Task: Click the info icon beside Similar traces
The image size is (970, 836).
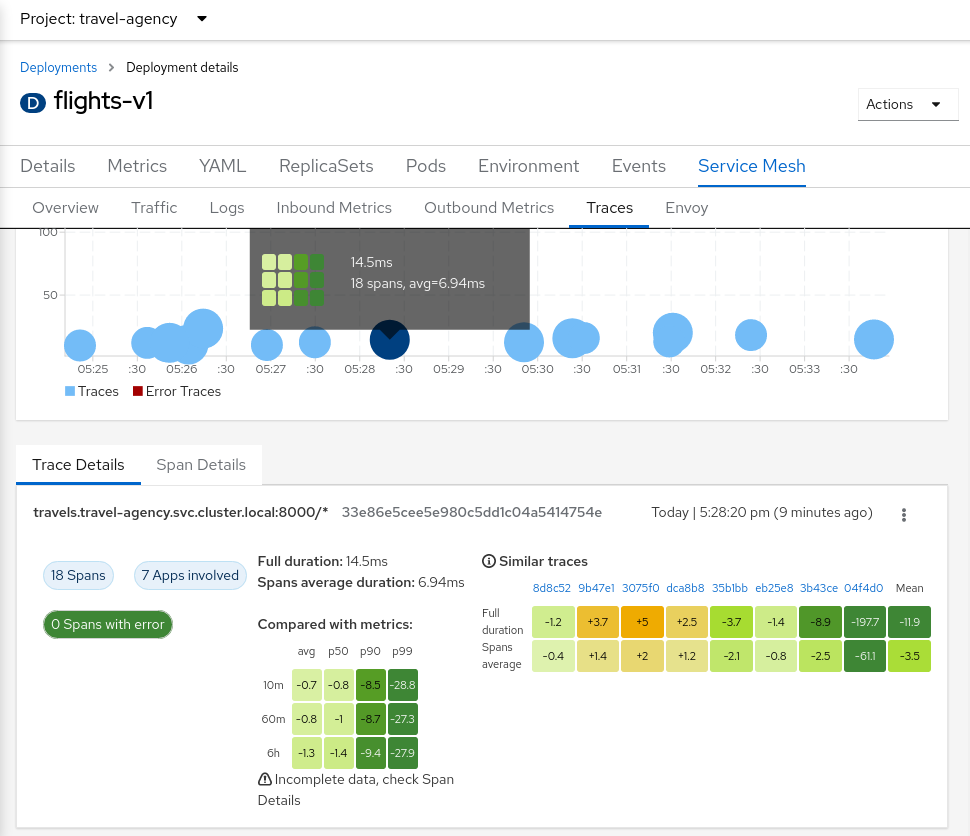Action: tap(489, 561)
